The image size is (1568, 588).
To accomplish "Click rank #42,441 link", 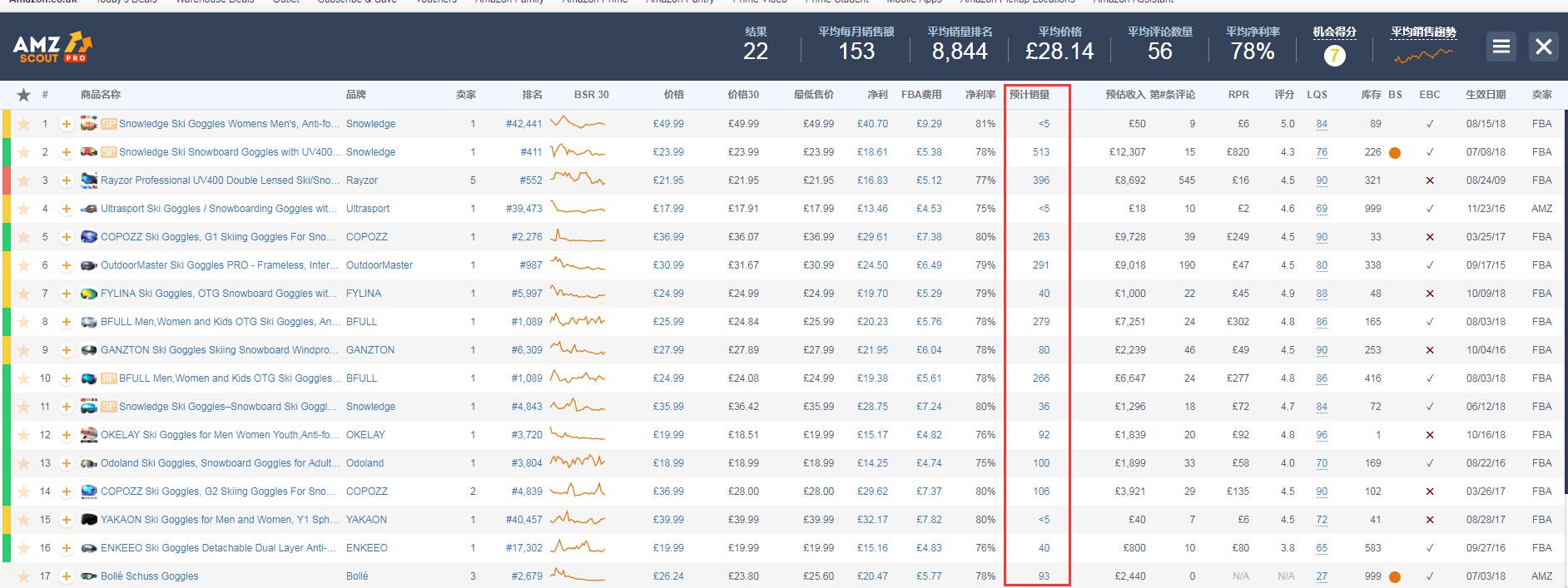I will click(x=523, y=124).
